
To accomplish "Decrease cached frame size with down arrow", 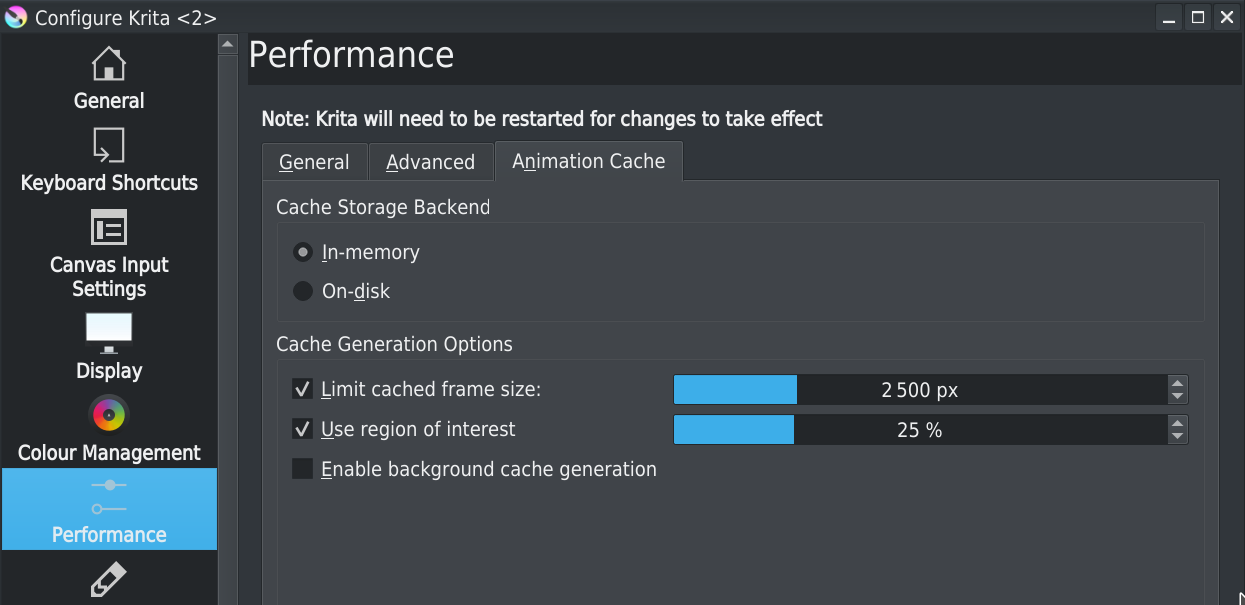I will 1178,396.
